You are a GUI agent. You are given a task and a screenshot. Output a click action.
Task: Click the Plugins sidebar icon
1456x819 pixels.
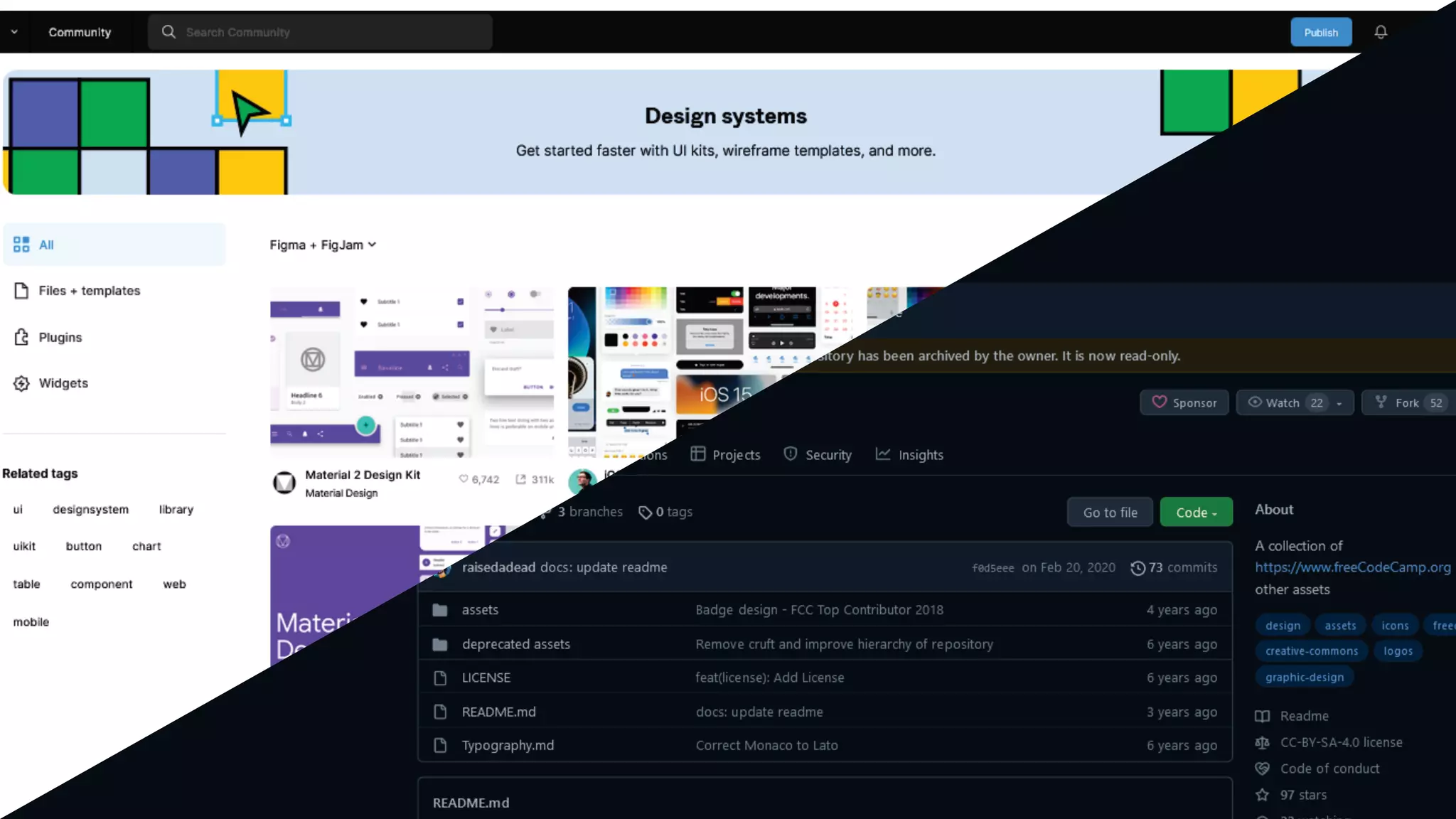coord(21,337)
